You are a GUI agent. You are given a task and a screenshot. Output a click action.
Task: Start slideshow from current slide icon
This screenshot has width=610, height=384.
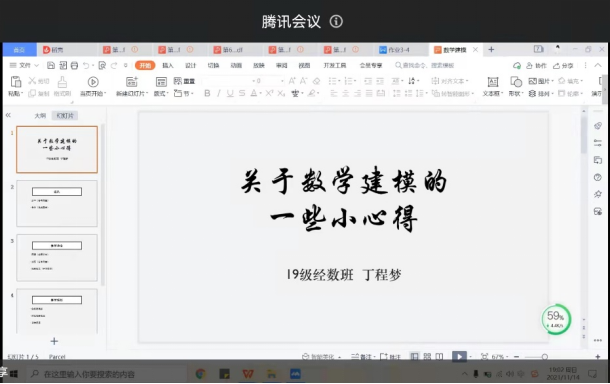point(93,82)
